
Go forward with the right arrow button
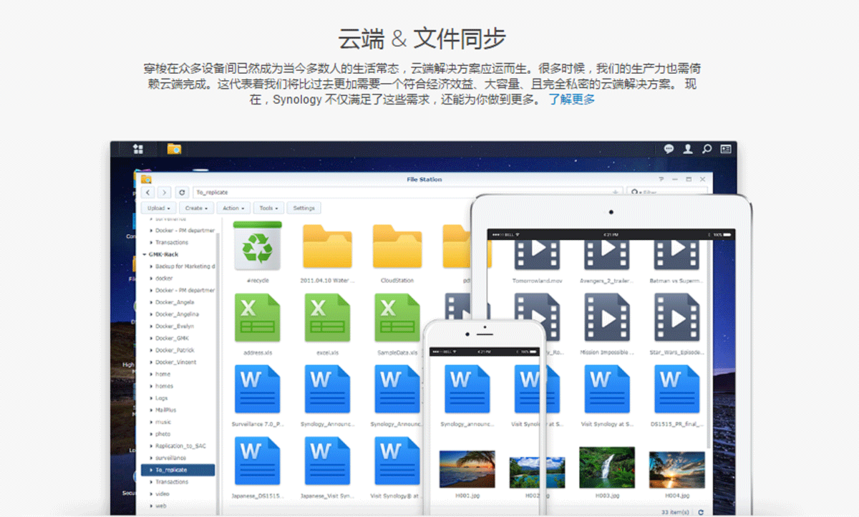click(x=164, y=192)
